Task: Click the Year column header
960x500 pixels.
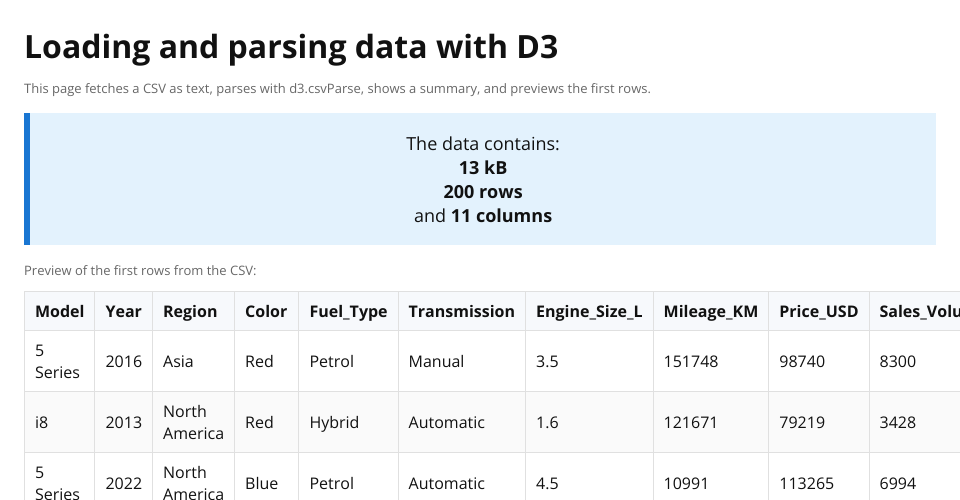Action: tap(123, 311)
